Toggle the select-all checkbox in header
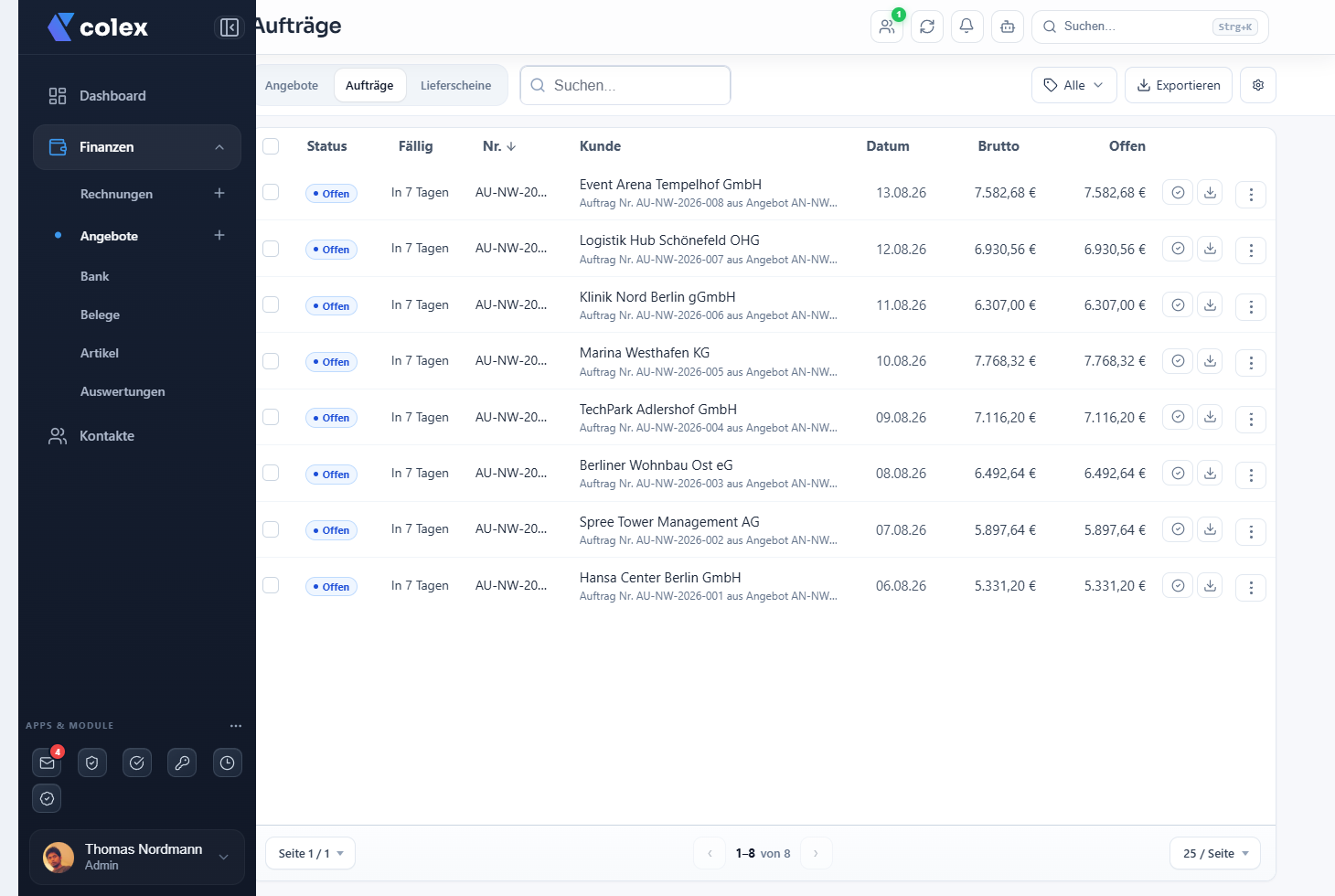This screenshot has width=1335, height=896. click(x=271, y=146)
